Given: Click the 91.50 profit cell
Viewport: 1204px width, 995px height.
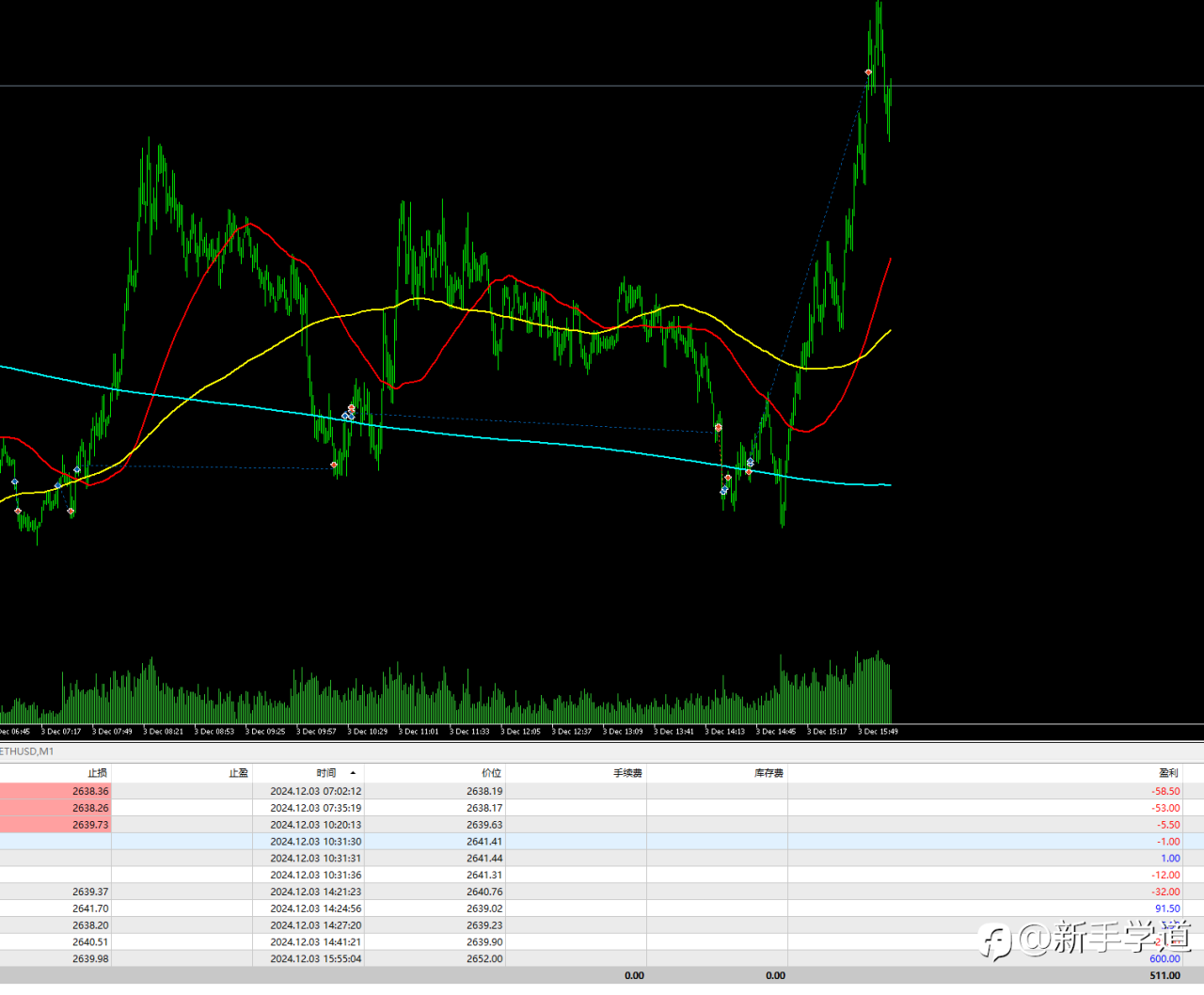Looking at the screenshot, I should pos(1166,908).
